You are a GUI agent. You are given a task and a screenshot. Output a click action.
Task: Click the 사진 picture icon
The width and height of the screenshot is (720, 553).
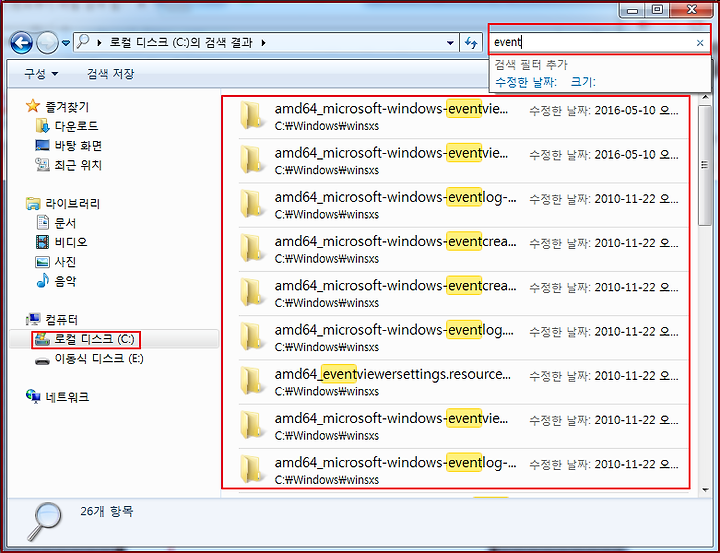point(42,262)
